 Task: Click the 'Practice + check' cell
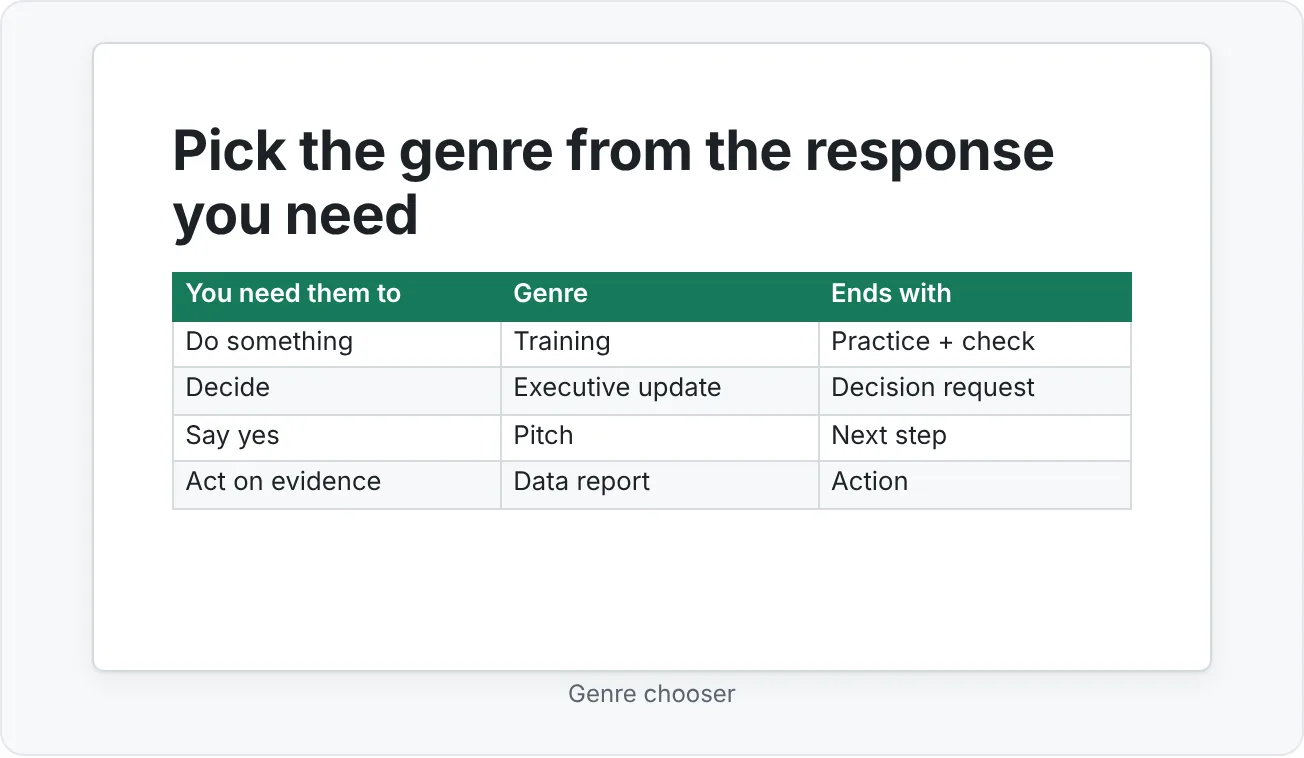pyautogui.click(x=975, y=342)
